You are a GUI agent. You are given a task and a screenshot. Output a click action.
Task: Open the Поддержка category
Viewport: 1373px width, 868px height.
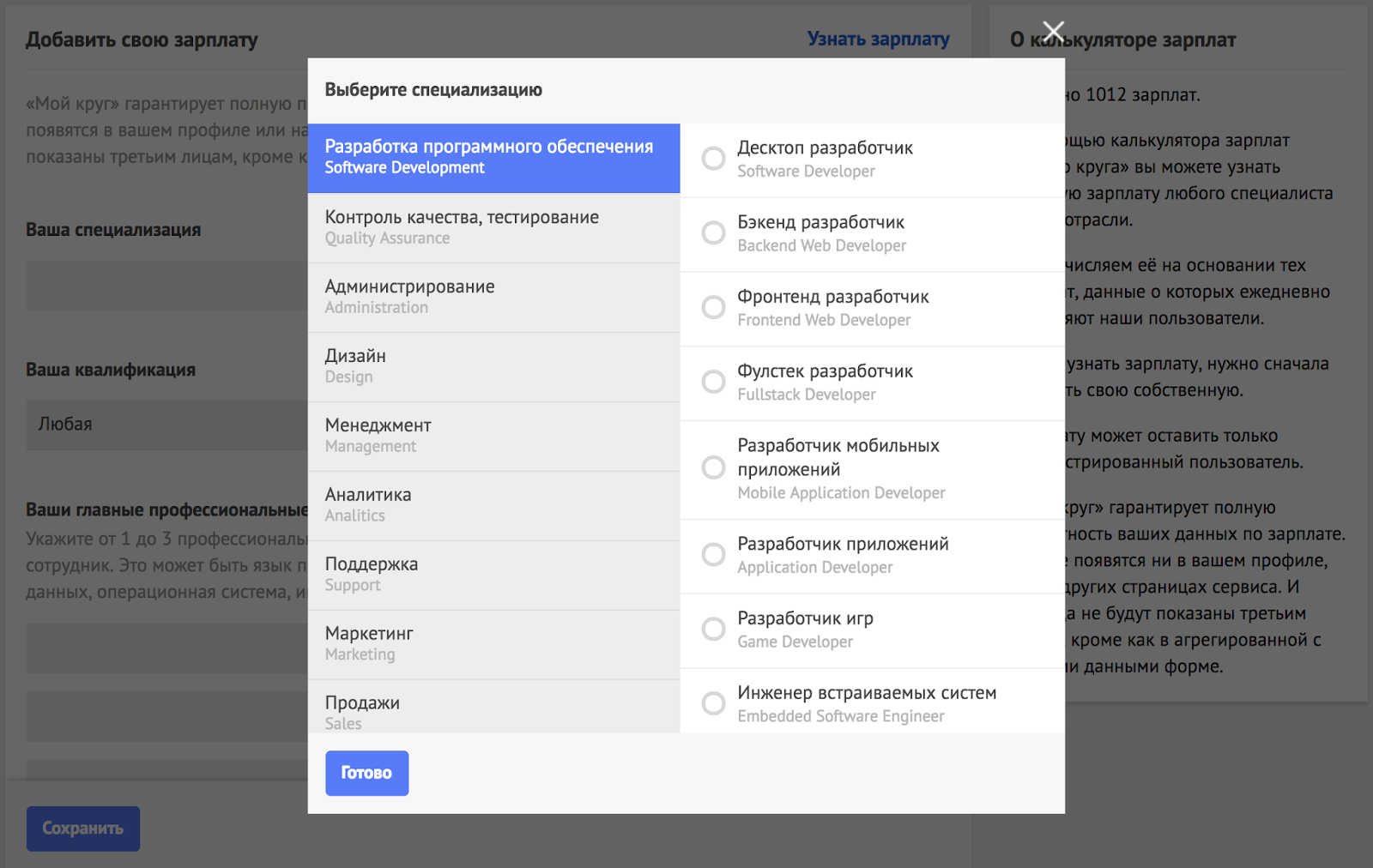pos(493,575)
